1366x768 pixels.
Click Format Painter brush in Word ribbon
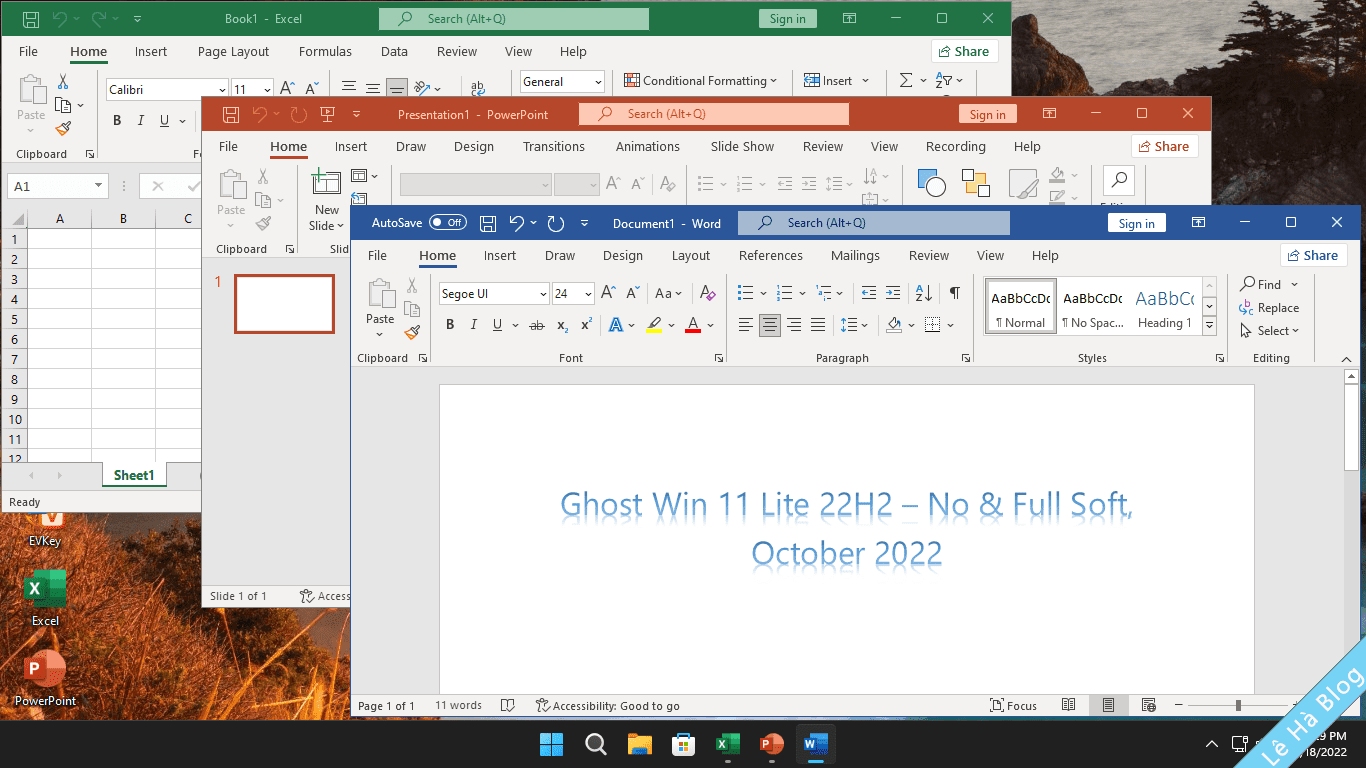click(412, 332)
